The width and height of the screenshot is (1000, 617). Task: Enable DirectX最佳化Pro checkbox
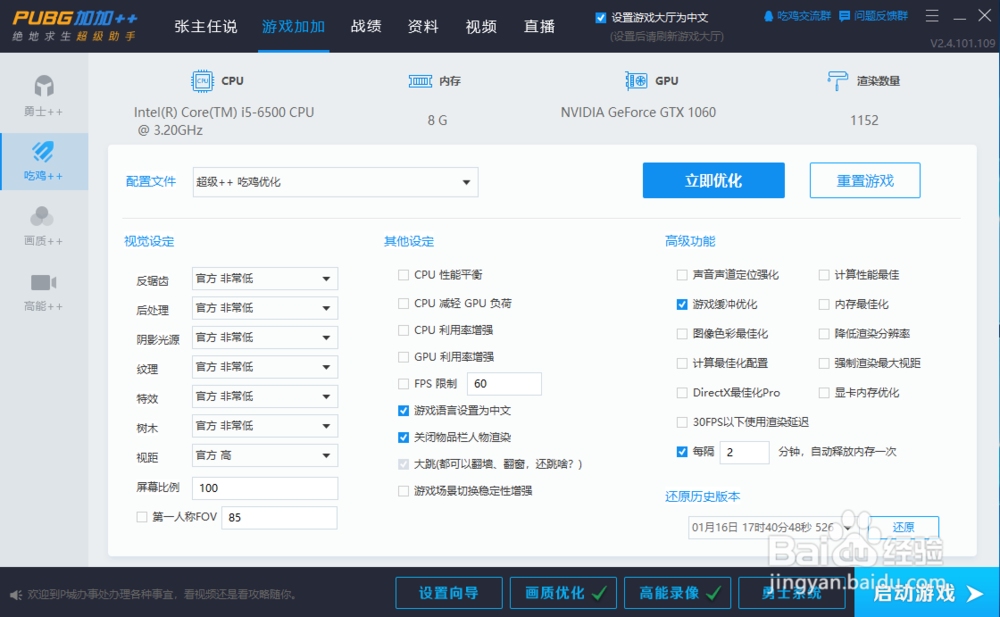682,392
